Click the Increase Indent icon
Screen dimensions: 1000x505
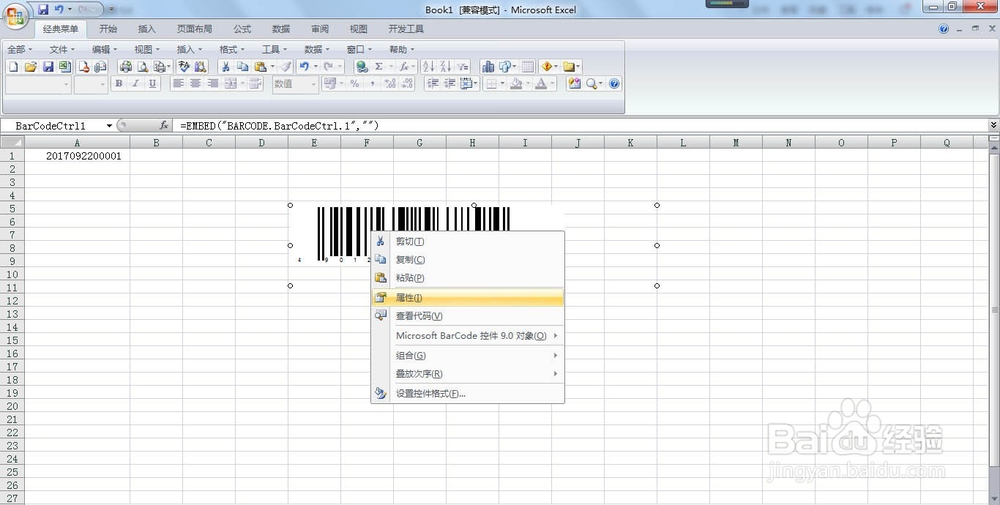click(x=450, y=84)
